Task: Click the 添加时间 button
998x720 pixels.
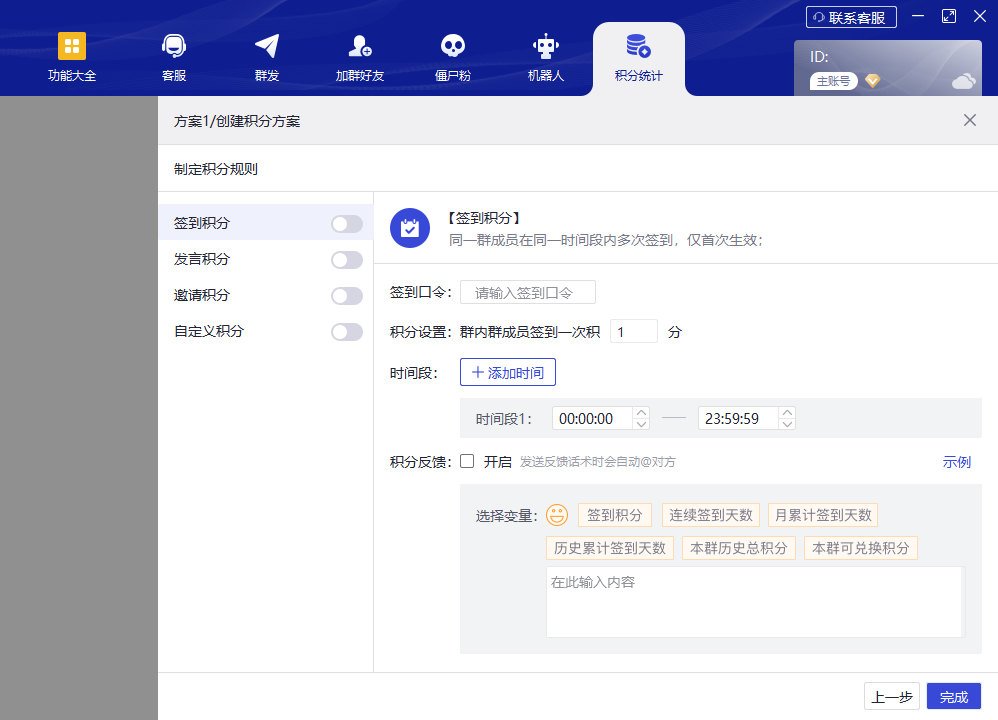Action: point(508,372)
